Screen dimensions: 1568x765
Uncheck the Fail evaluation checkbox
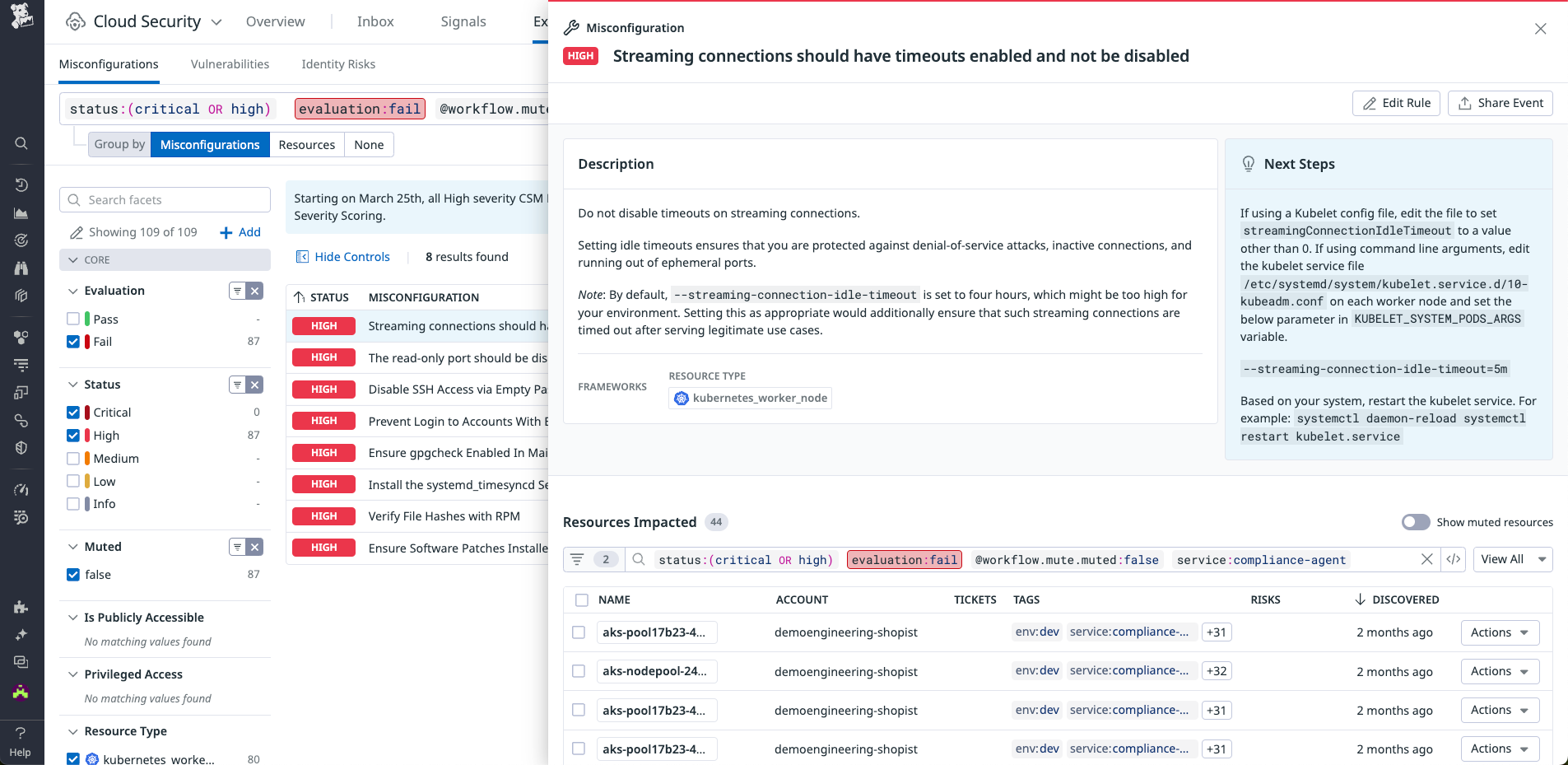[x=73, y=341]
